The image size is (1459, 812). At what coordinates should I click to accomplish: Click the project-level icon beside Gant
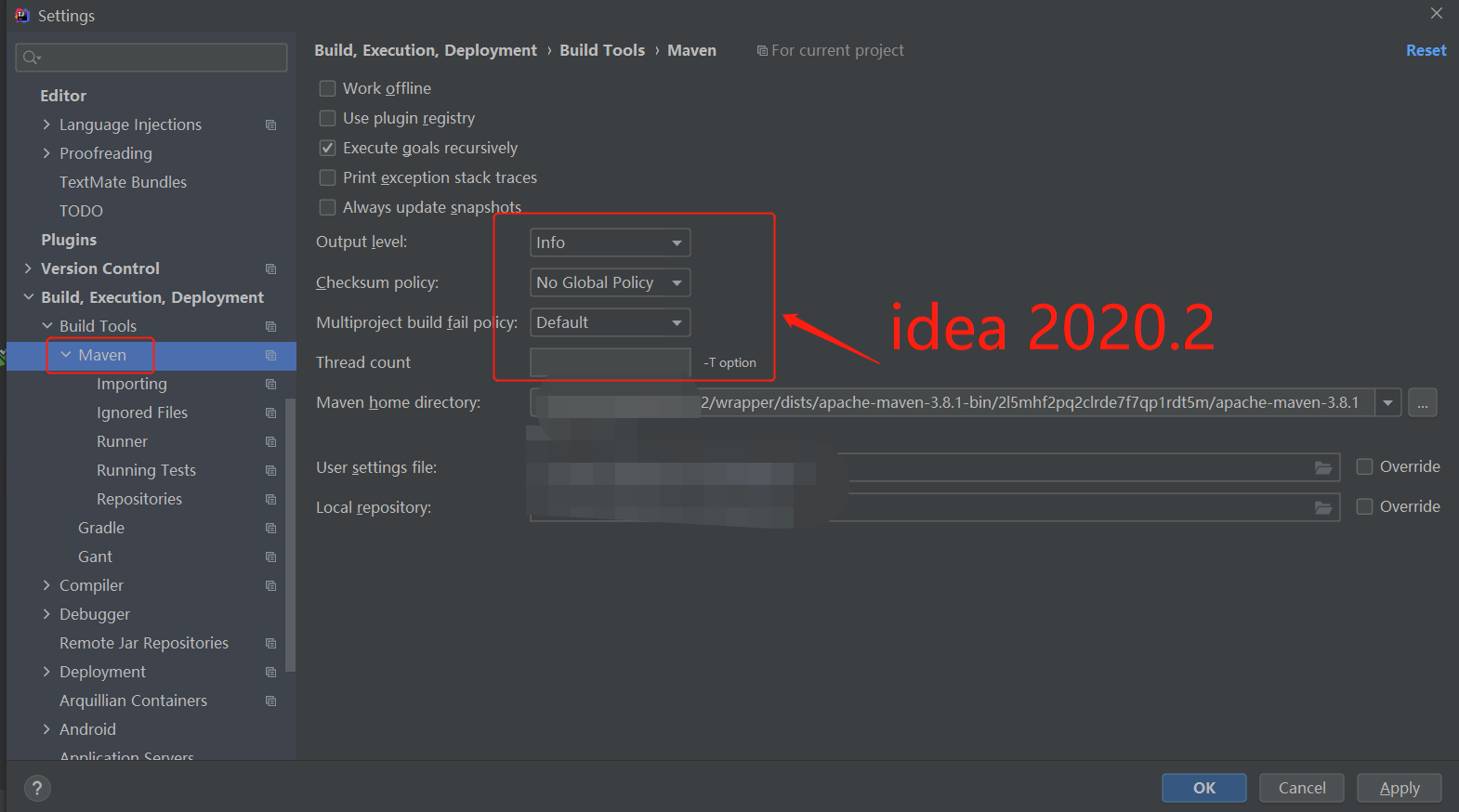(271, 557)
